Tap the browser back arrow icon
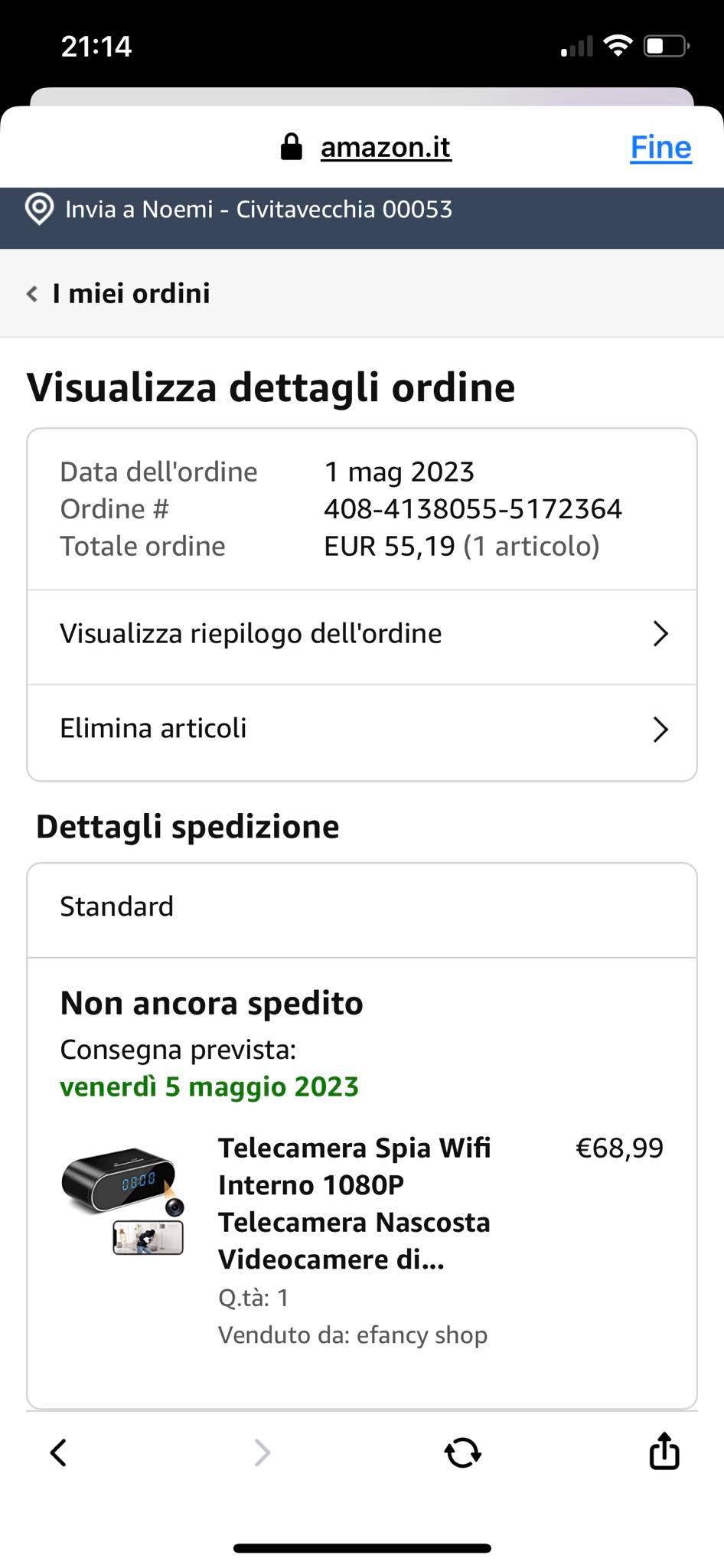The image size is (724, 1568). [58, 1452]
